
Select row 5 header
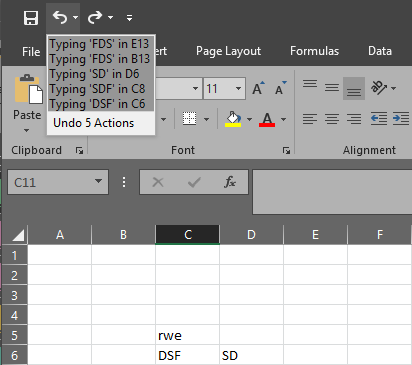click(15, 335)
